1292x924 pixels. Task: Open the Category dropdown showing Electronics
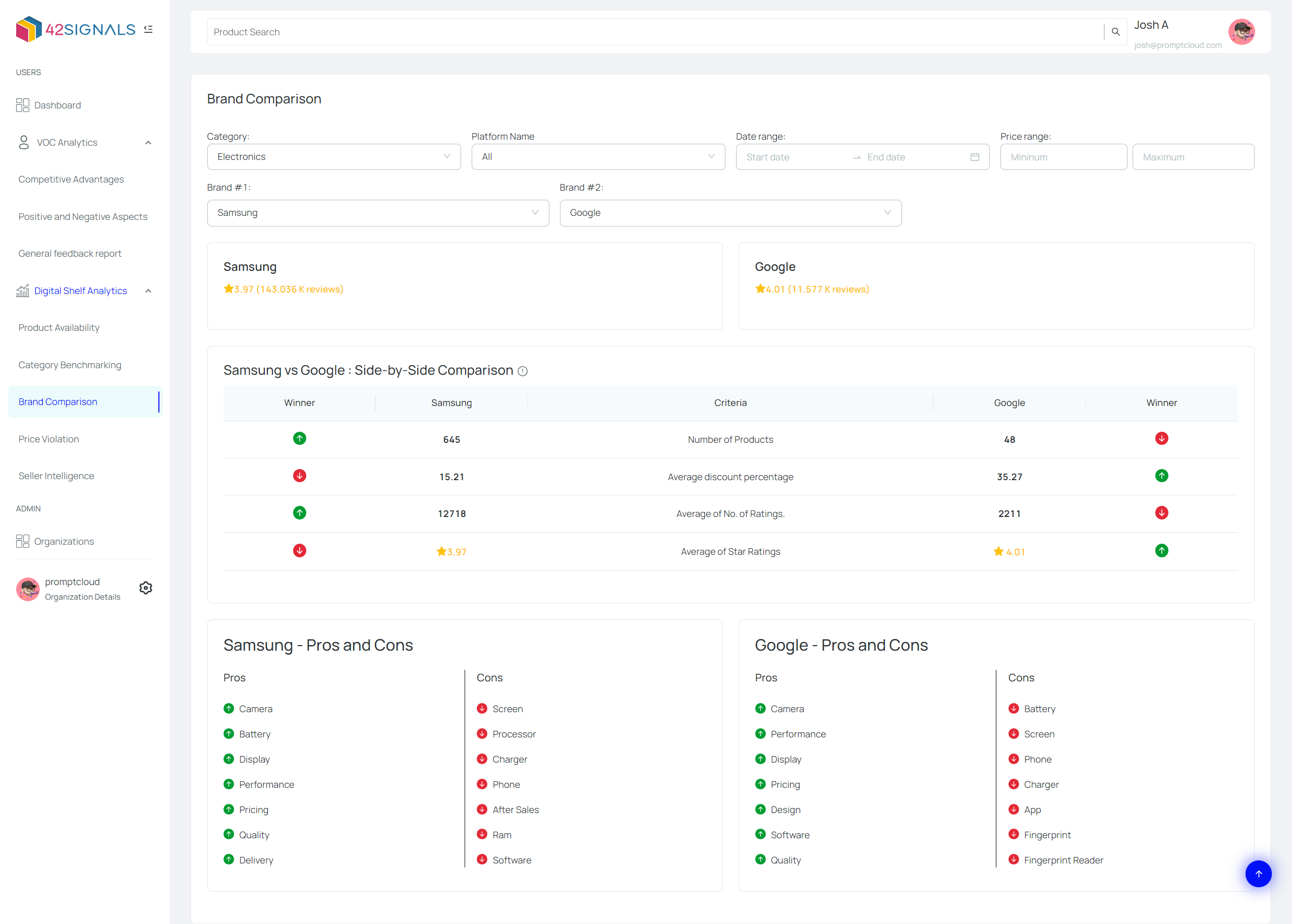pyautogui.click(x=333, y=157)
